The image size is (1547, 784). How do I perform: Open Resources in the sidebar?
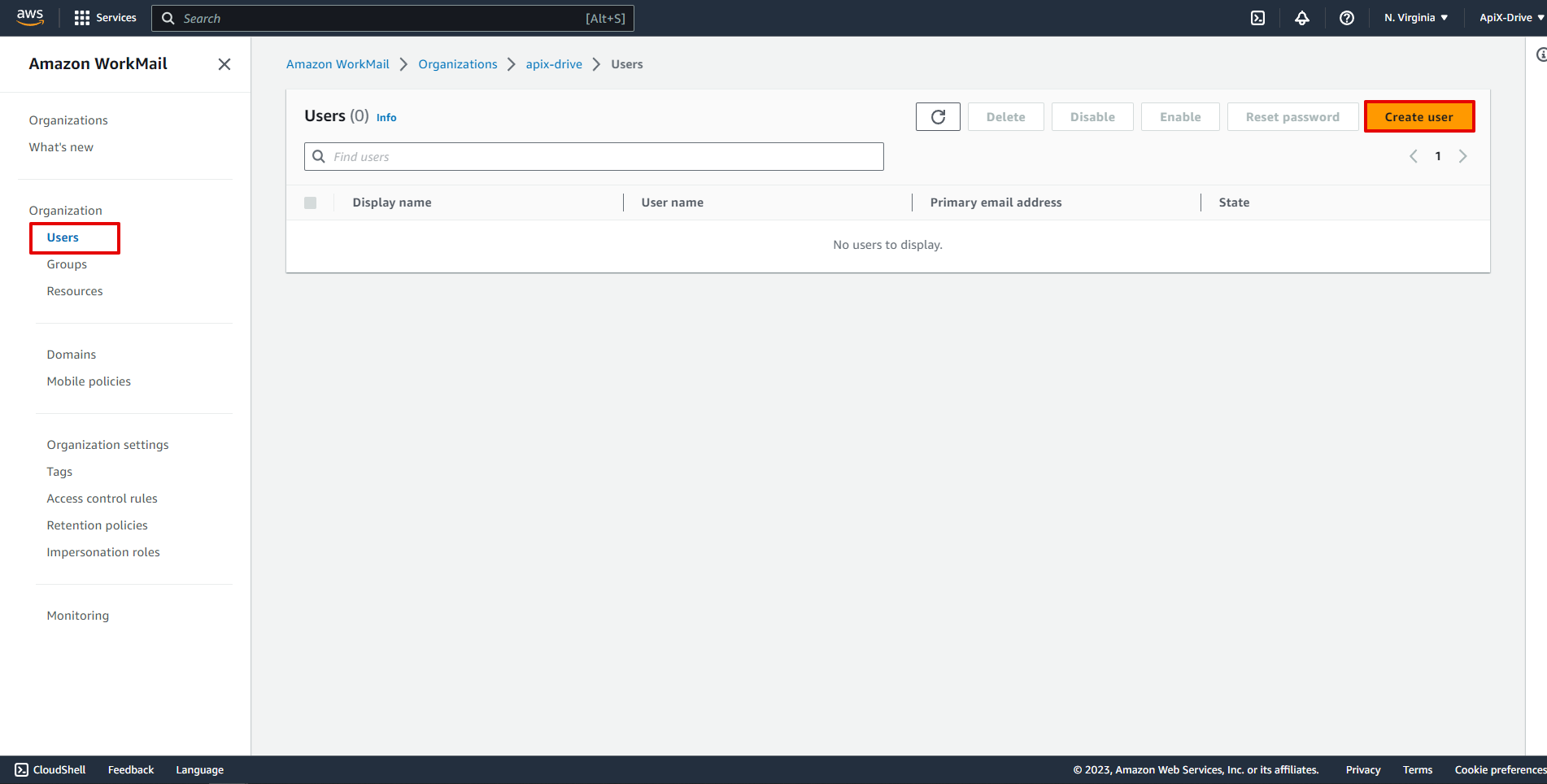75,291
